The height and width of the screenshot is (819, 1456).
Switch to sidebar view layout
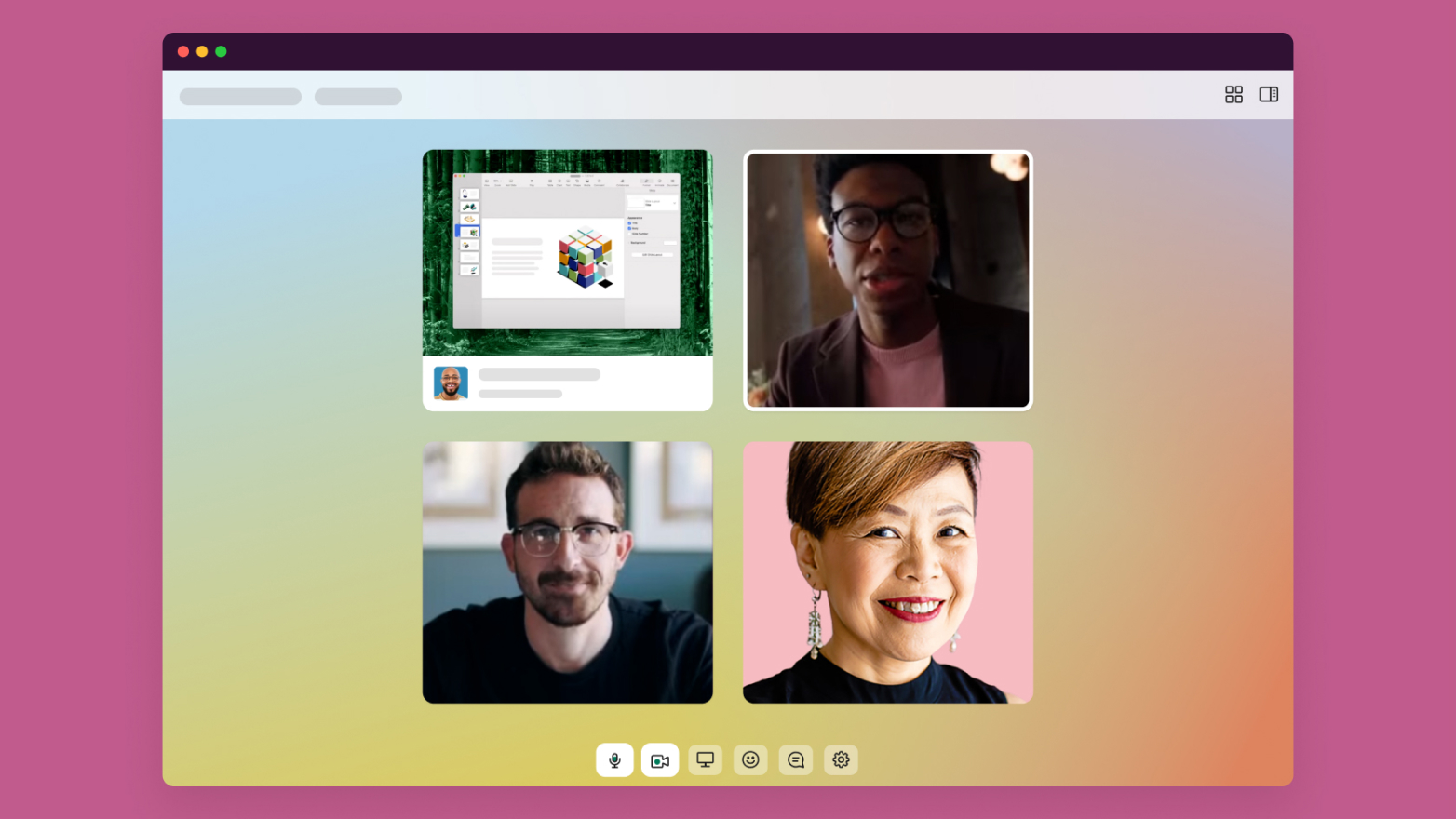[1269, 94]
